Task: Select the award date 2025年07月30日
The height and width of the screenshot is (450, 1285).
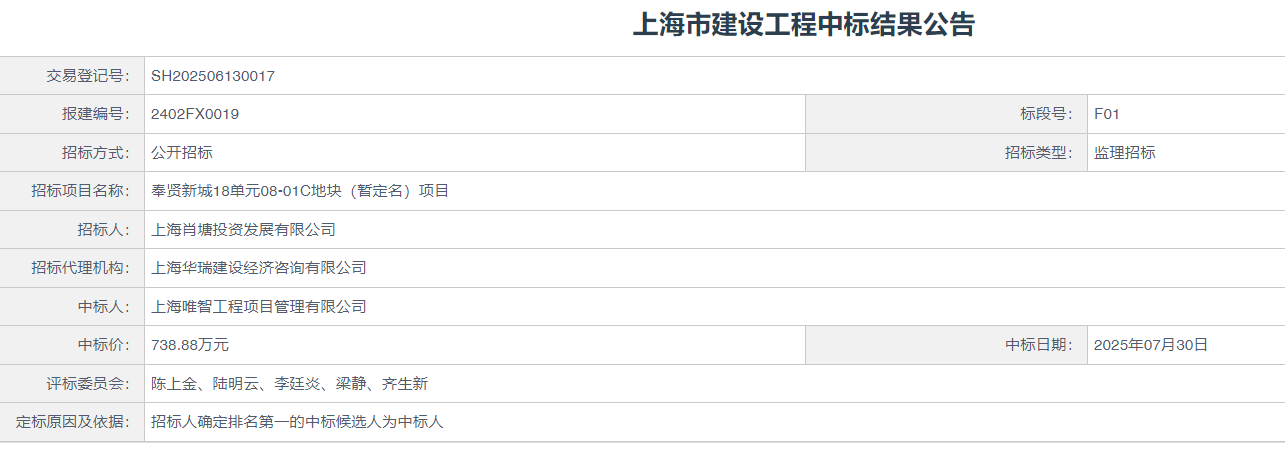Action: tap(1151, 345)
